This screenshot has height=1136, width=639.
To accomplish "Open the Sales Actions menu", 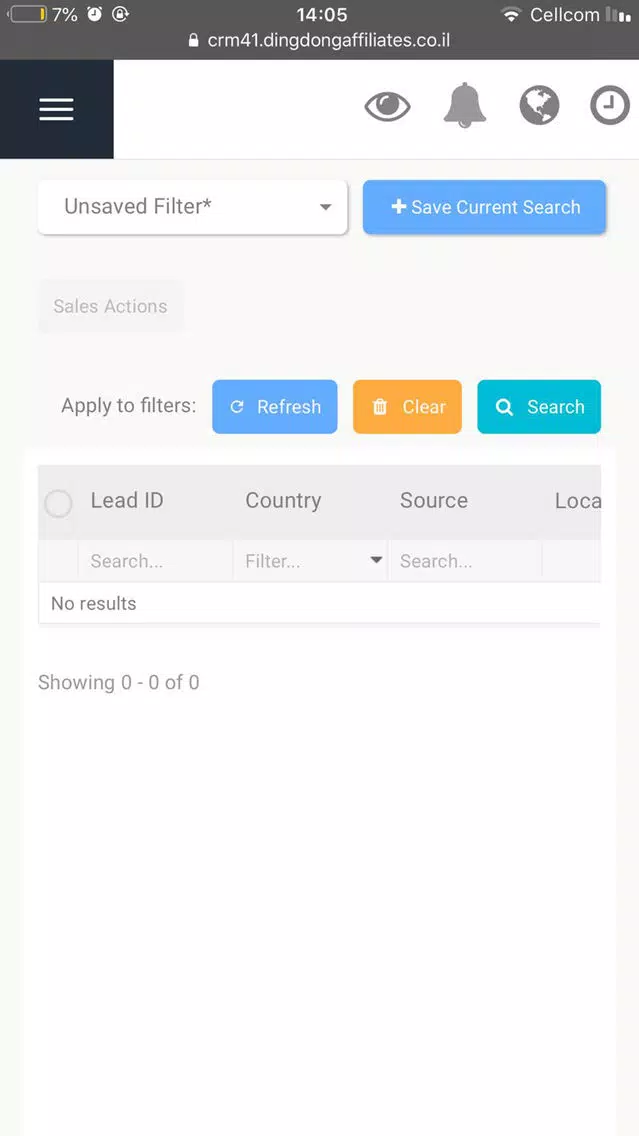I will click(110, 306).
